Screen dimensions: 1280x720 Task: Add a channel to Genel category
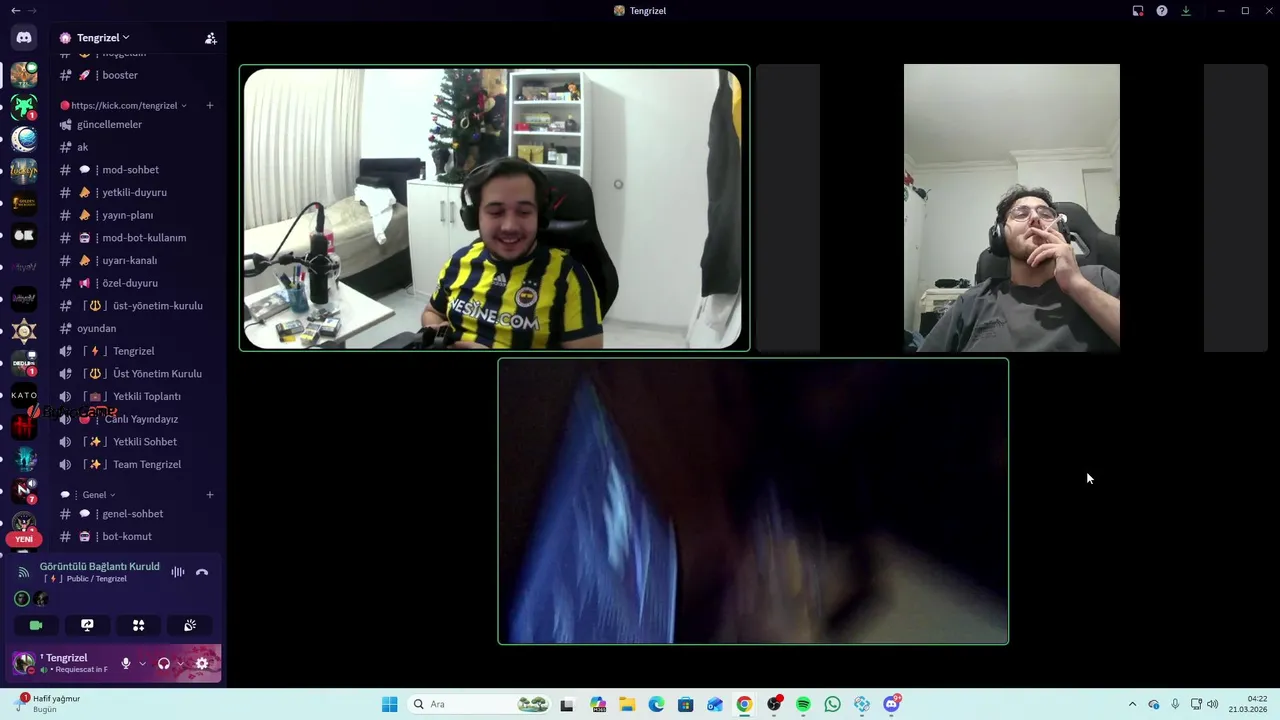pyautogui.click(x=210, y=494)
